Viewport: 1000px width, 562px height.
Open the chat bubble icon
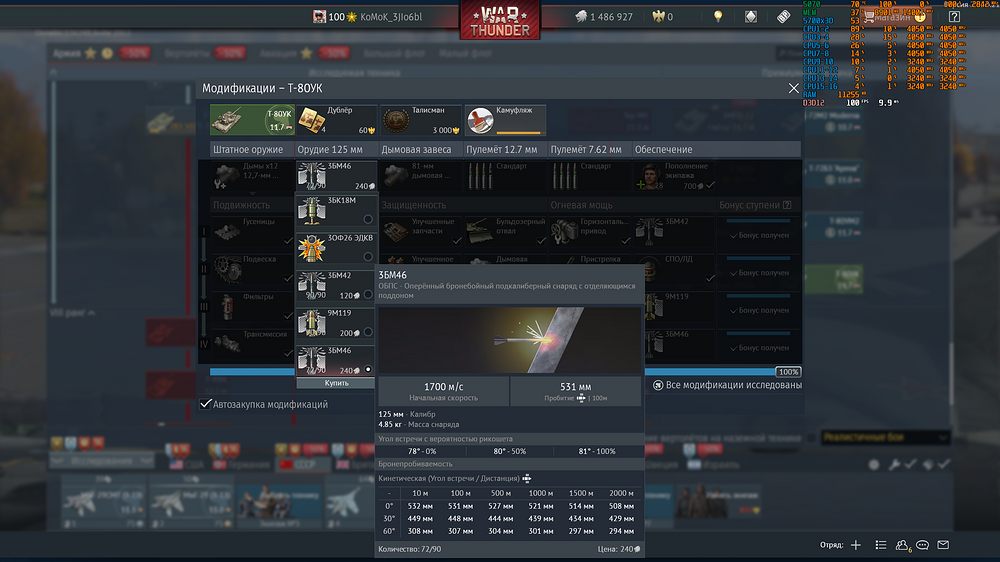click(x=922, y=545)
